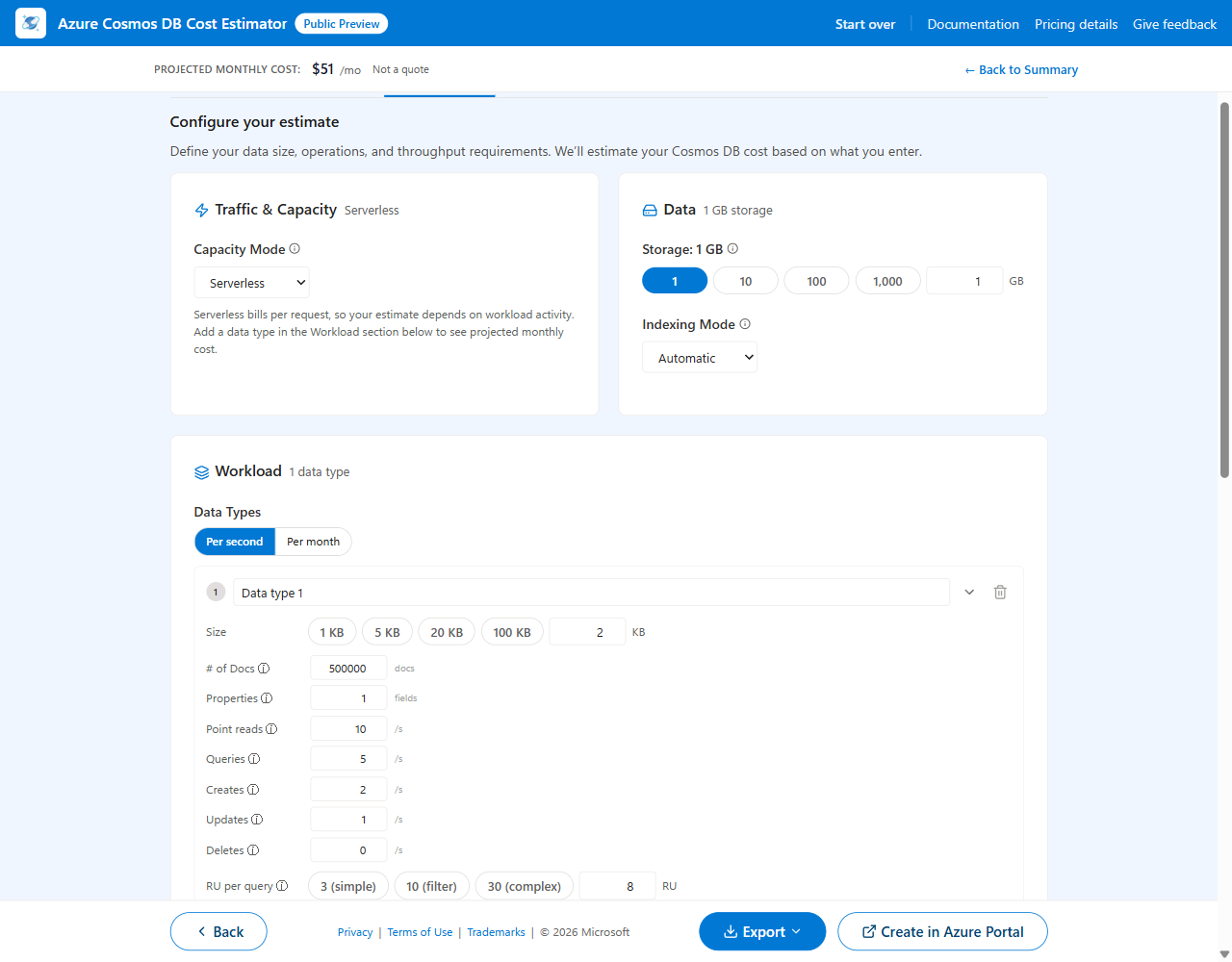The image size is (1232, 962).
Task: Open the Terms of Use link
Action: pyautogui.click(x=420, y=932)
